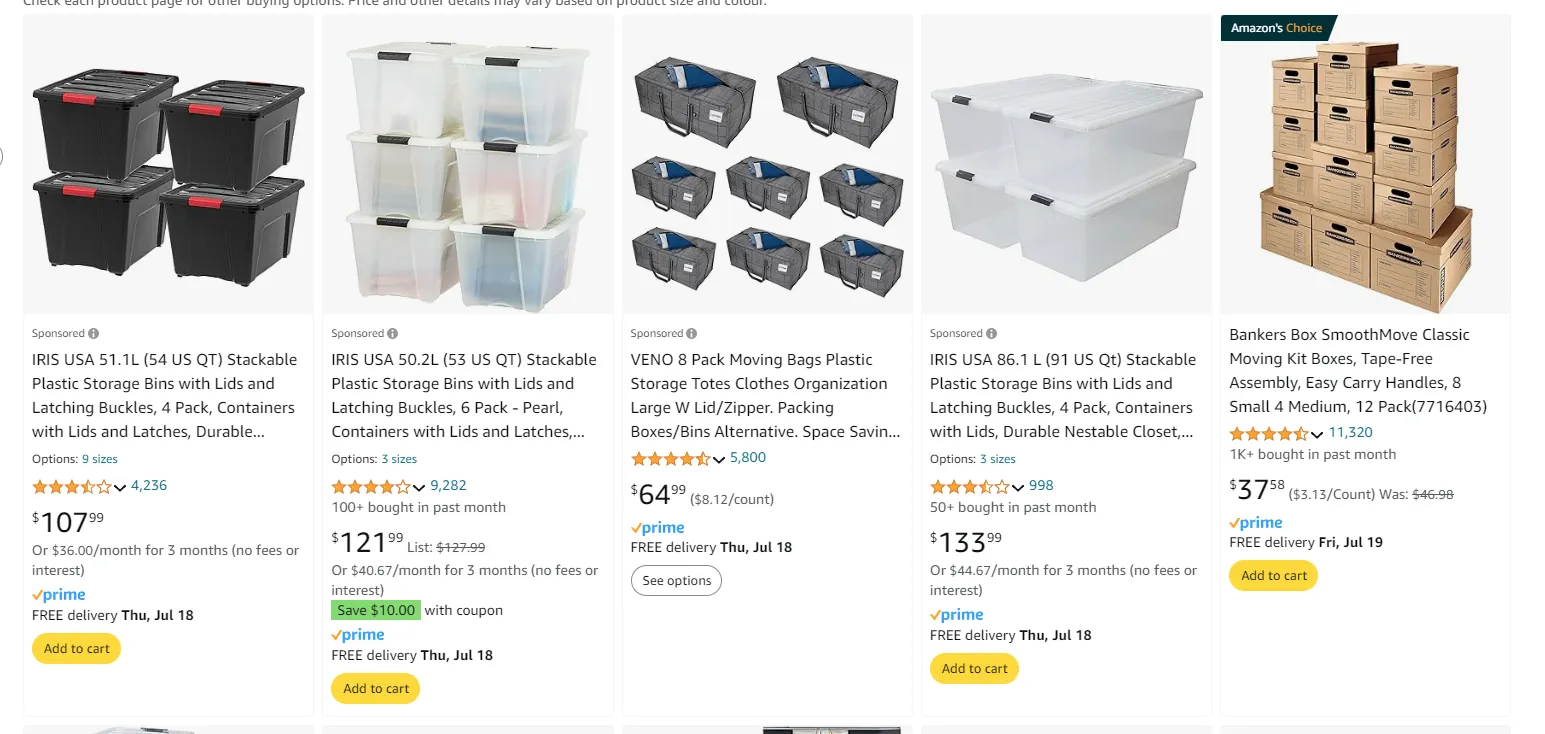Add Bankers Box moving kit to cart
1545x734 pixels.
point(1274,576)
